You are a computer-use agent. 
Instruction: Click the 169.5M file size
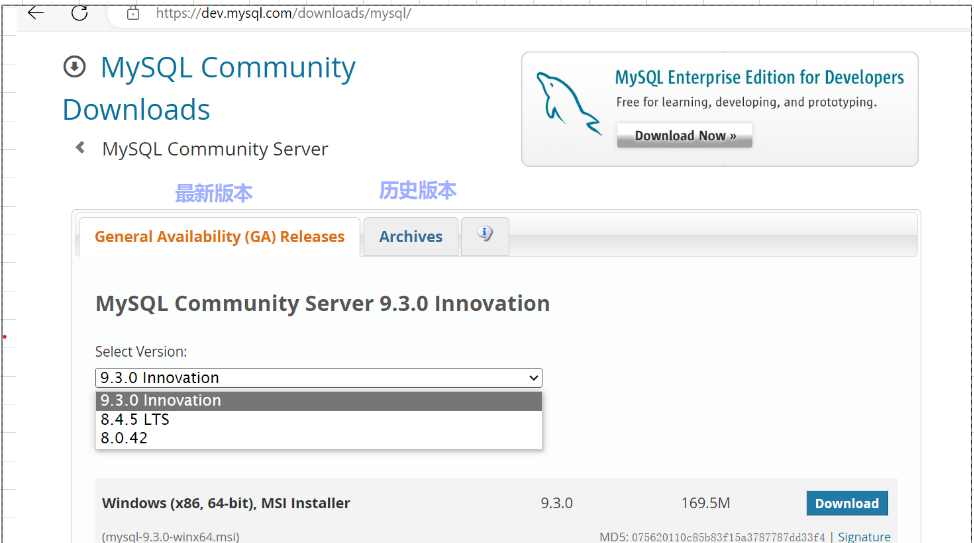click(x=705, y=503)
